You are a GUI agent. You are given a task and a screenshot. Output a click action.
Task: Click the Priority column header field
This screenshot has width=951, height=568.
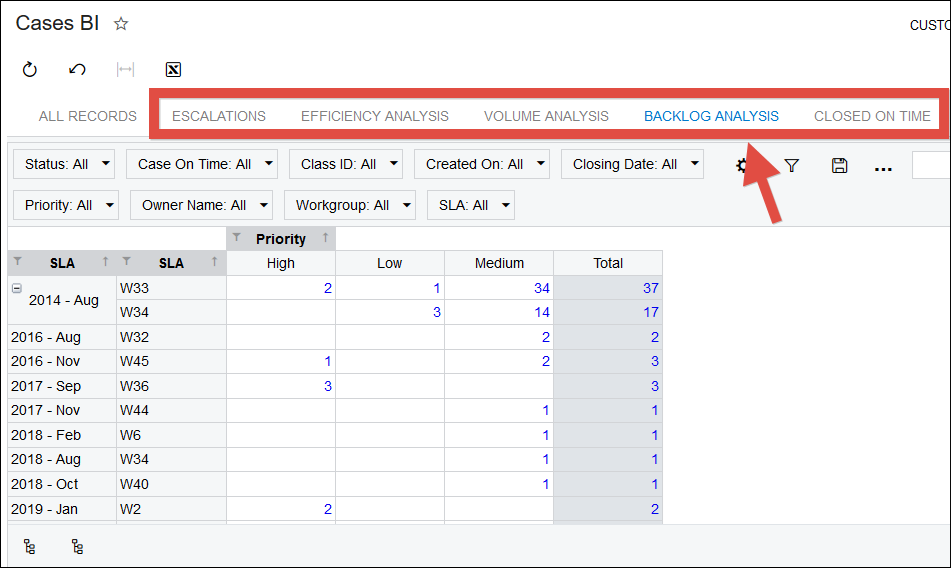click(x=281, y=238)
